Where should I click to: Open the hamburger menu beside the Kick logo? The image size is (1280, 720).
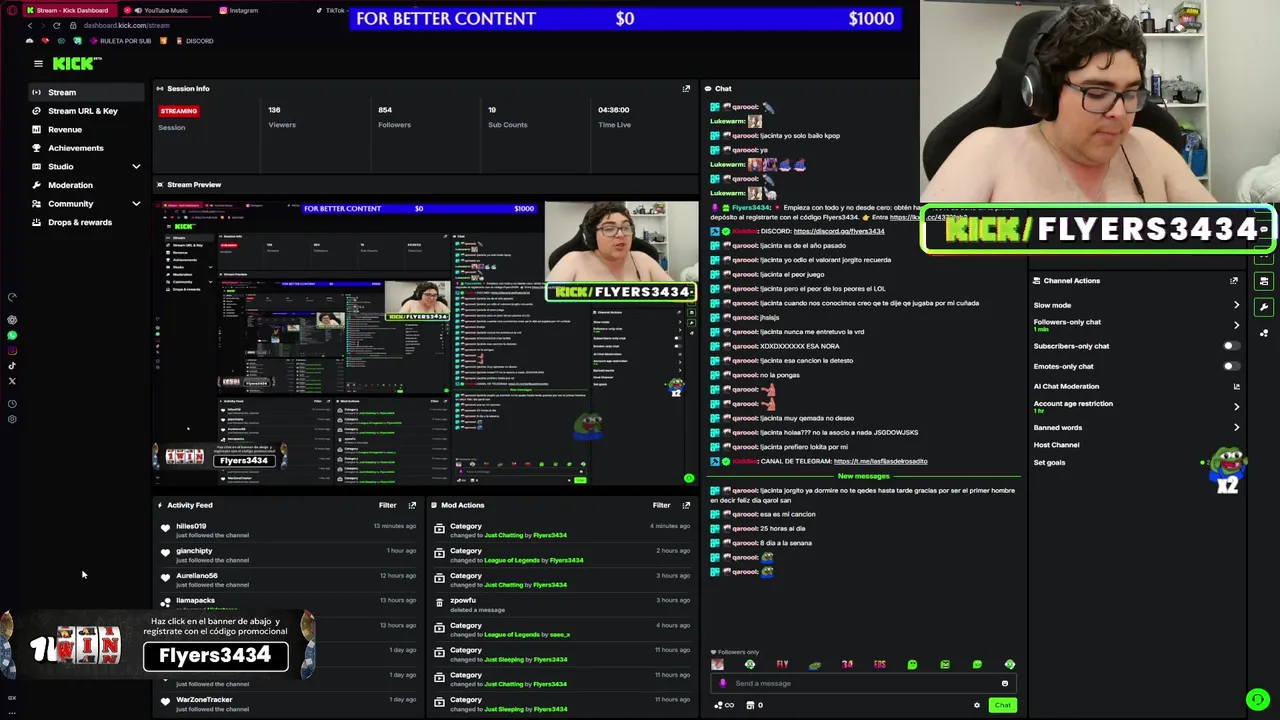pos(38,63)
